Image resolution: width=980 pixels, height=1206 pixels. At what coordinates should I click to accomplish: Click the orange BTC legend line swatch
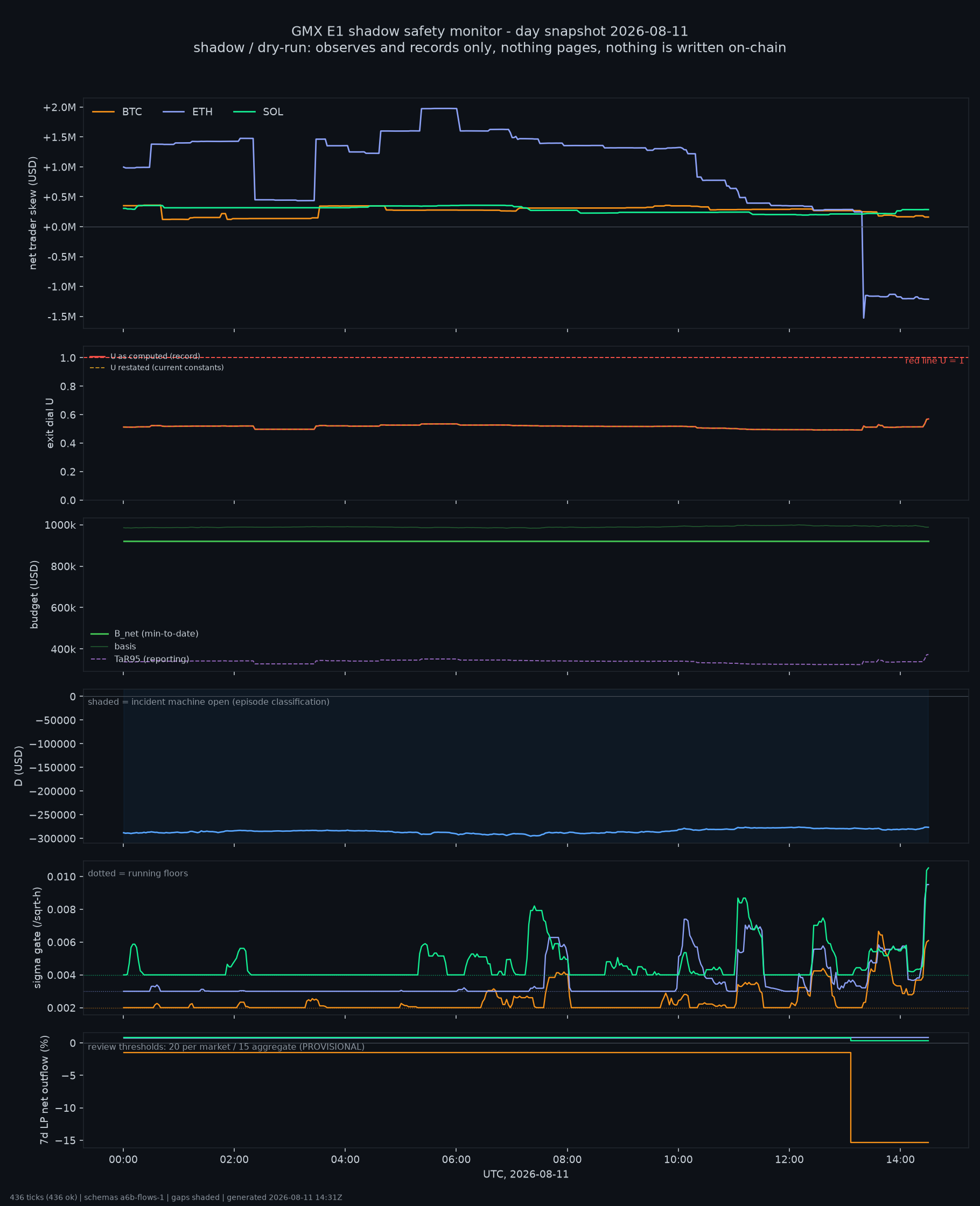click(103, 112)
